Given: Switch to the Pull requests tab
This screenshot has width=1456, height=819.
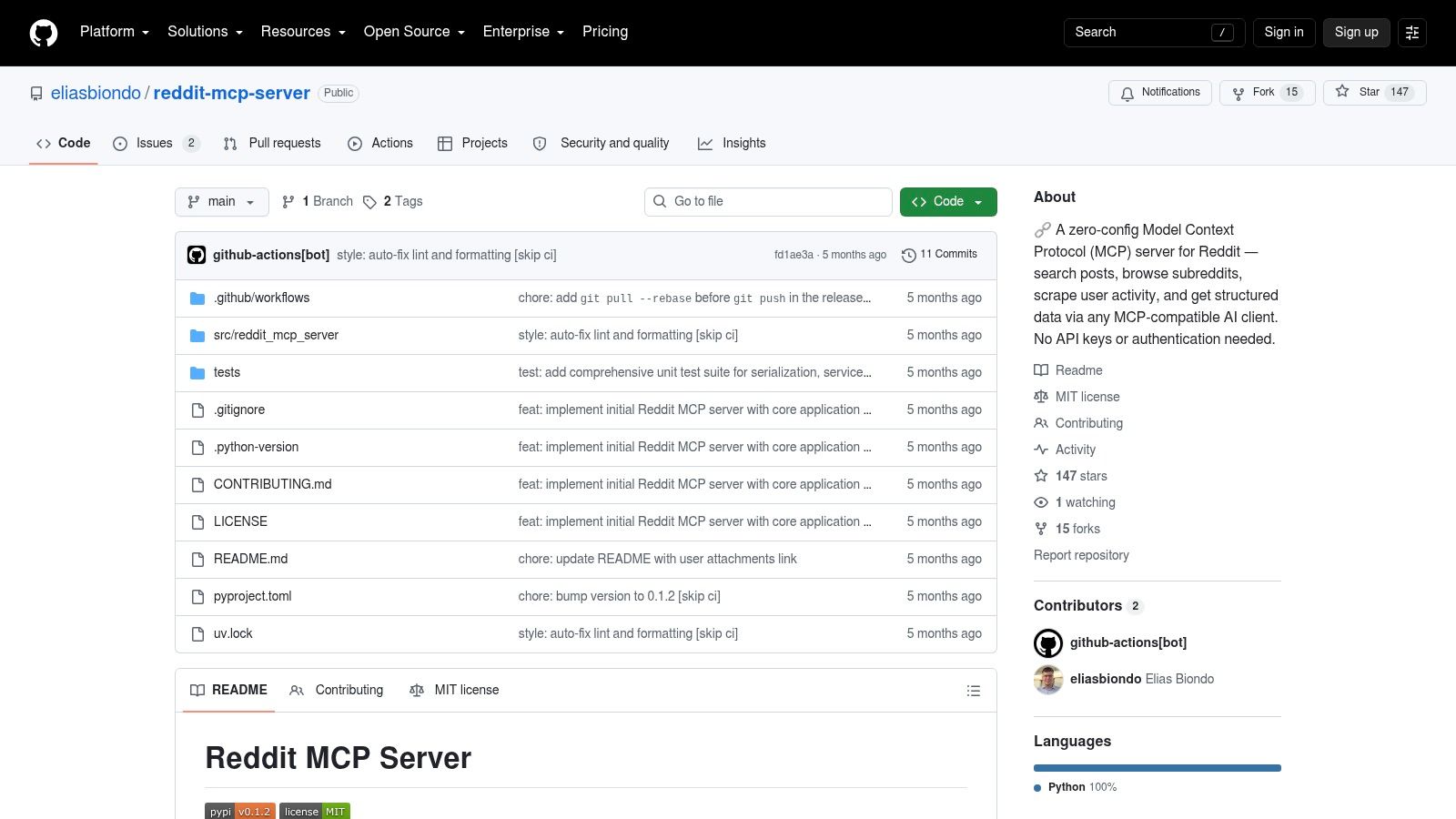Looking at the screenshot, I should (272, 143).
